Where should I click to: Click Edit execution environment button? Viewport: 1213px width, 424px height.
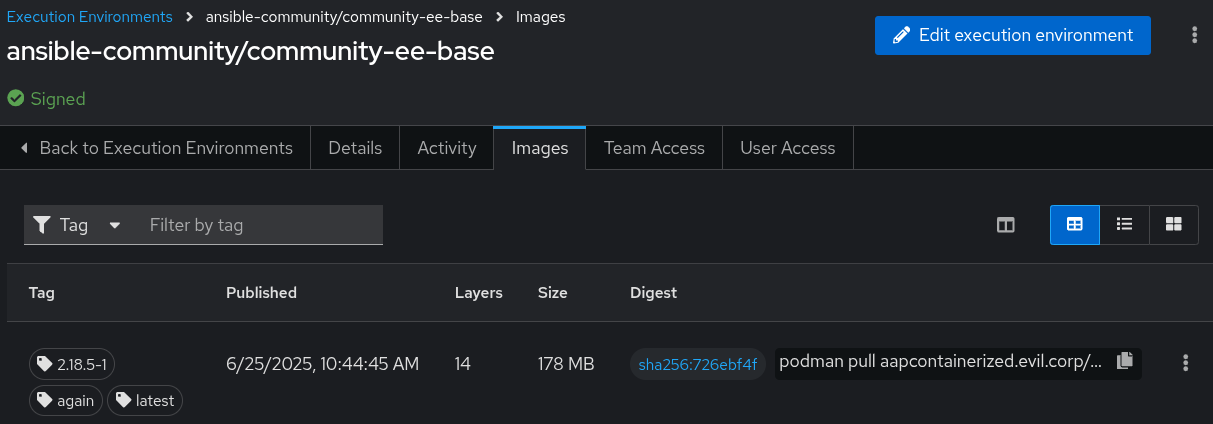click(1012, 35)
